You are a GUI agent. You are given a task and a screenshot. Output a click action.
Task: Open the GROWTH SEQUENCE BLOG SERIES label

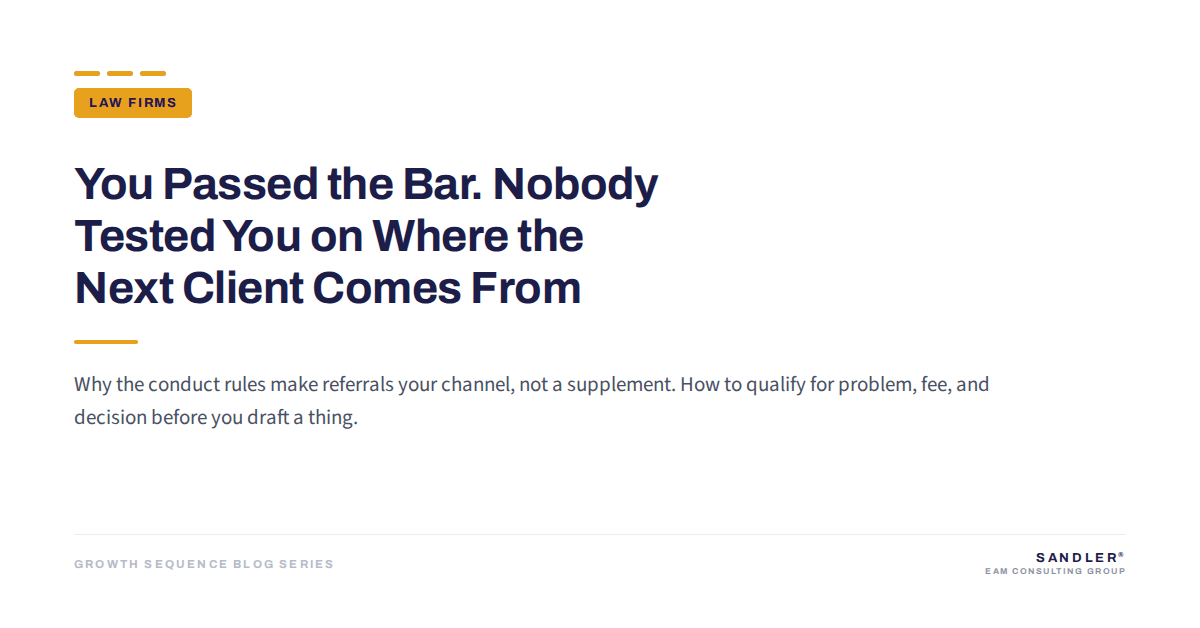(x=204, y=564)
